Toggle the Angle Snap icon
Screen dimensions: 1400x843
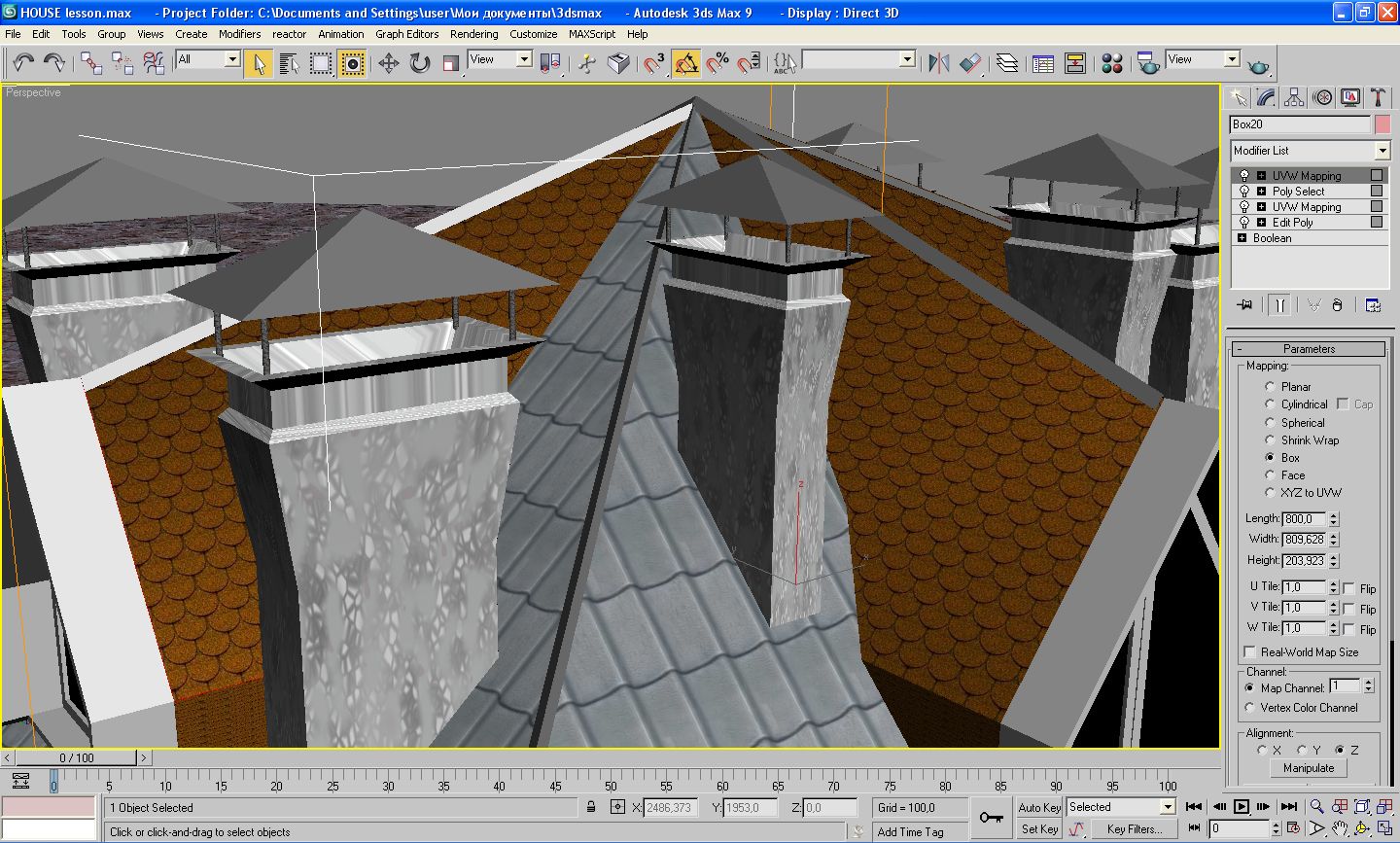click(x=686, y=63)
